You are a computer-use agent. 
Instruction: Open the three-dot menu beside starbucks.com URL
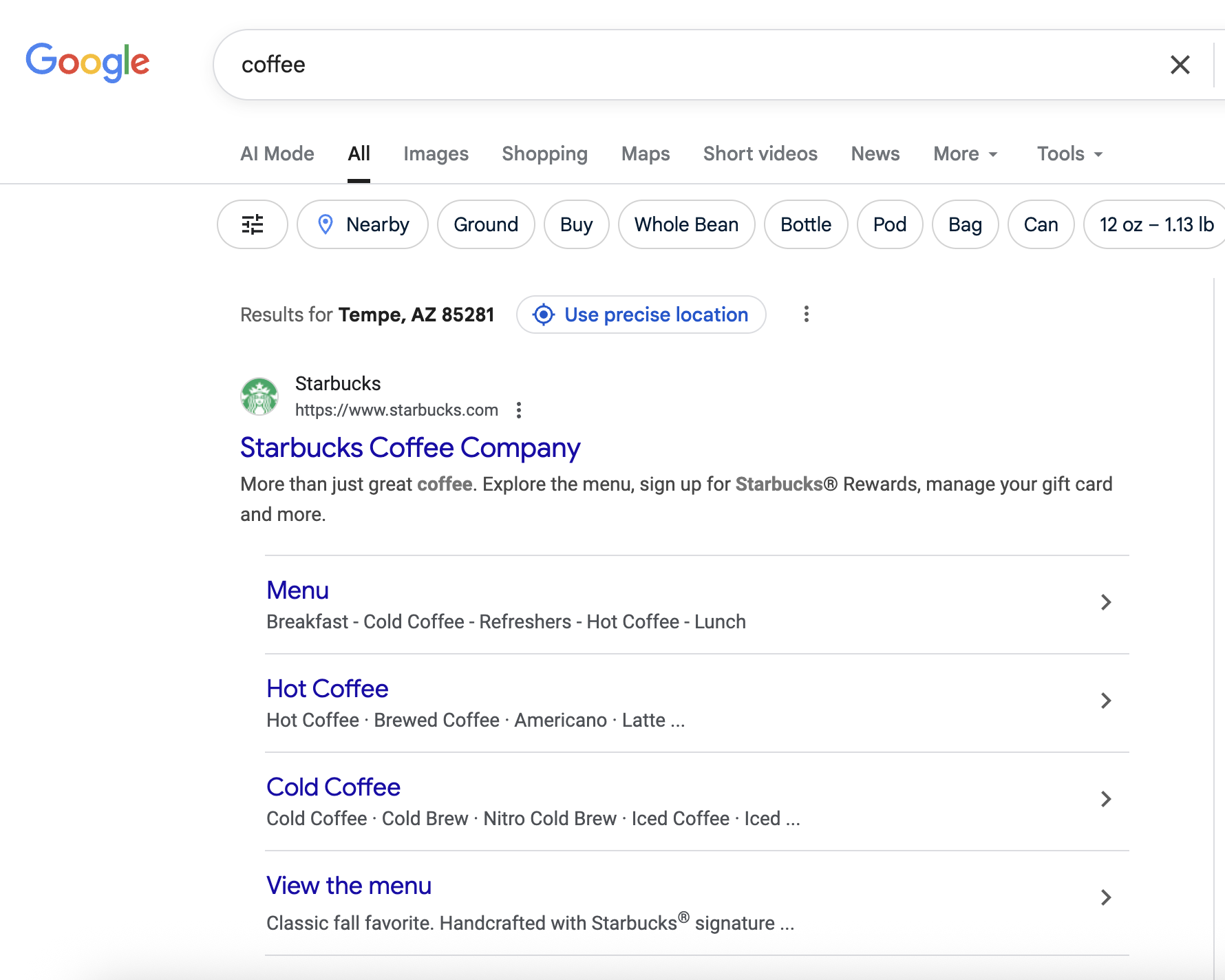[519, 410]
